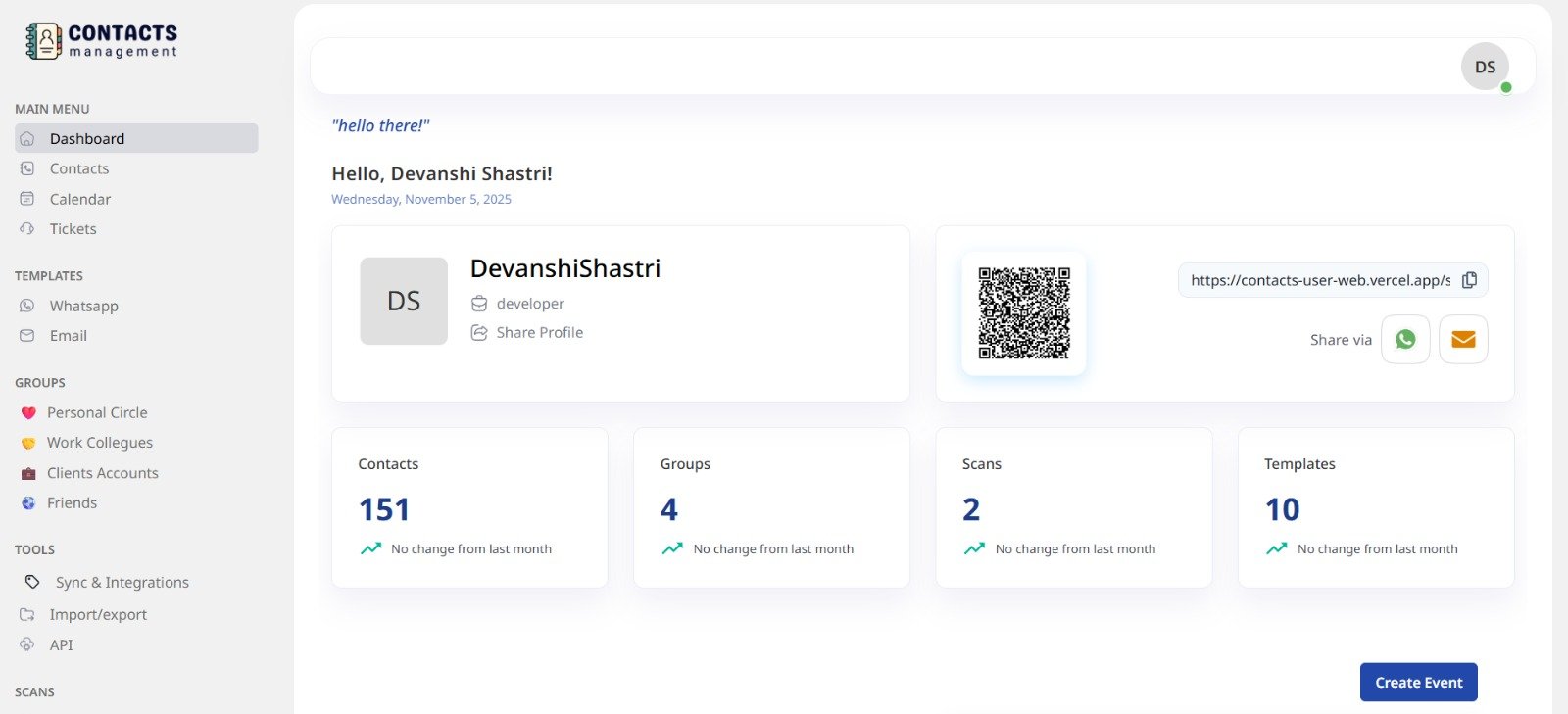Click the profile QR code image

(x=1024, y=313)
